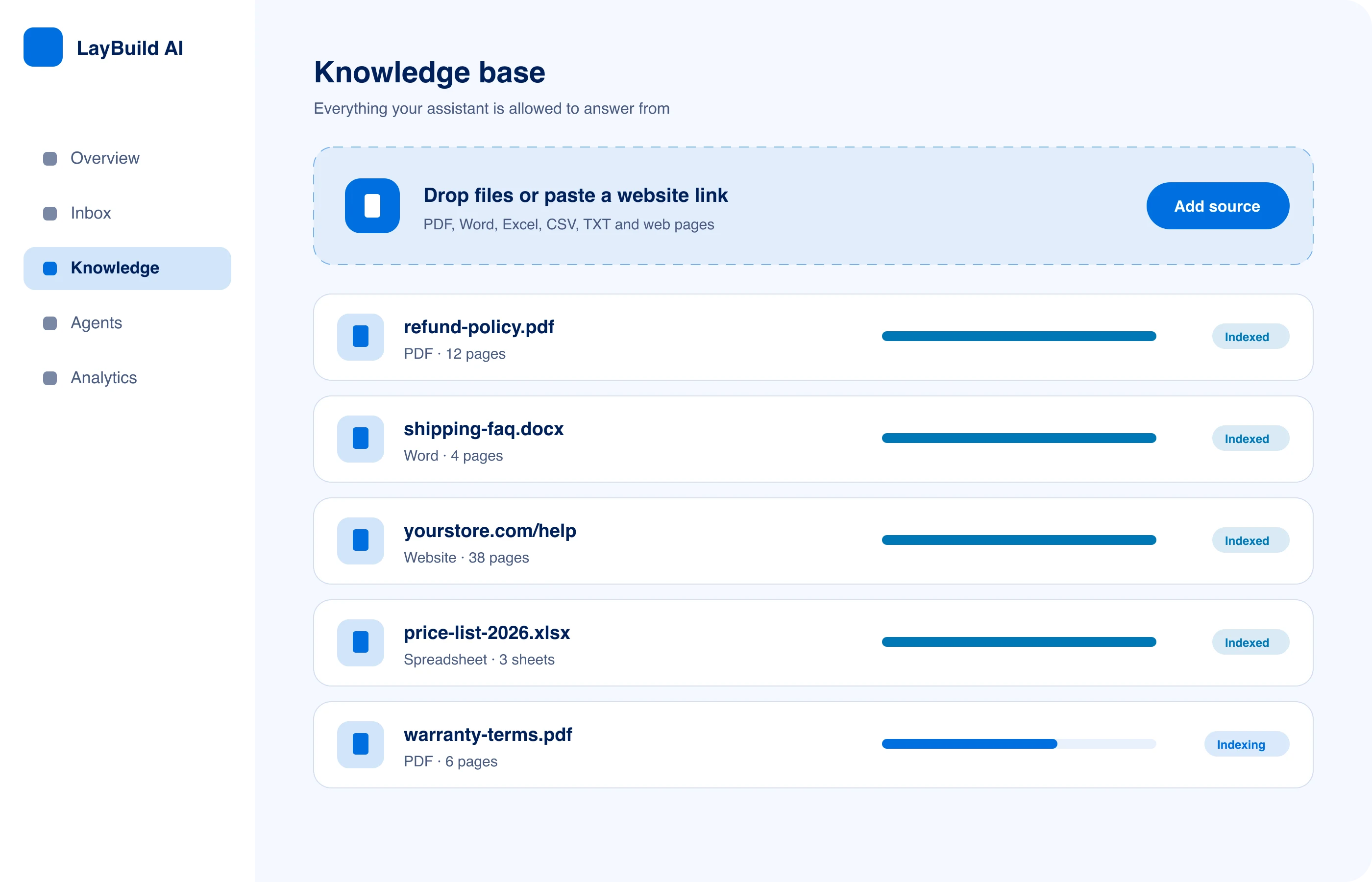Open the Agents page

point(127,323)
